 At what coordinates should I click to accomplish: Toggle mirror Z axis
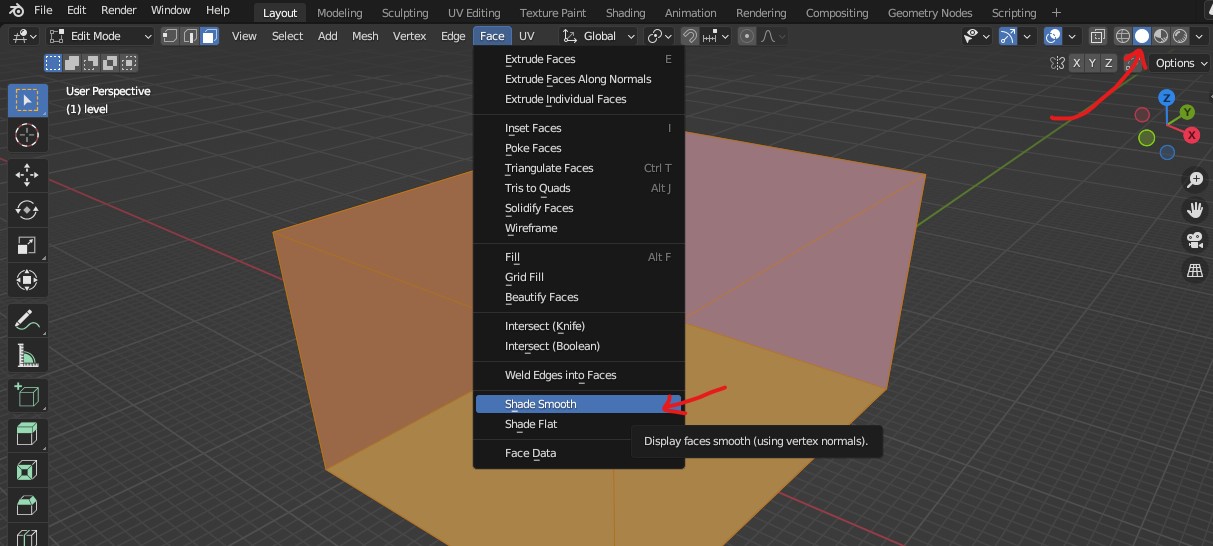[1109, 63]
